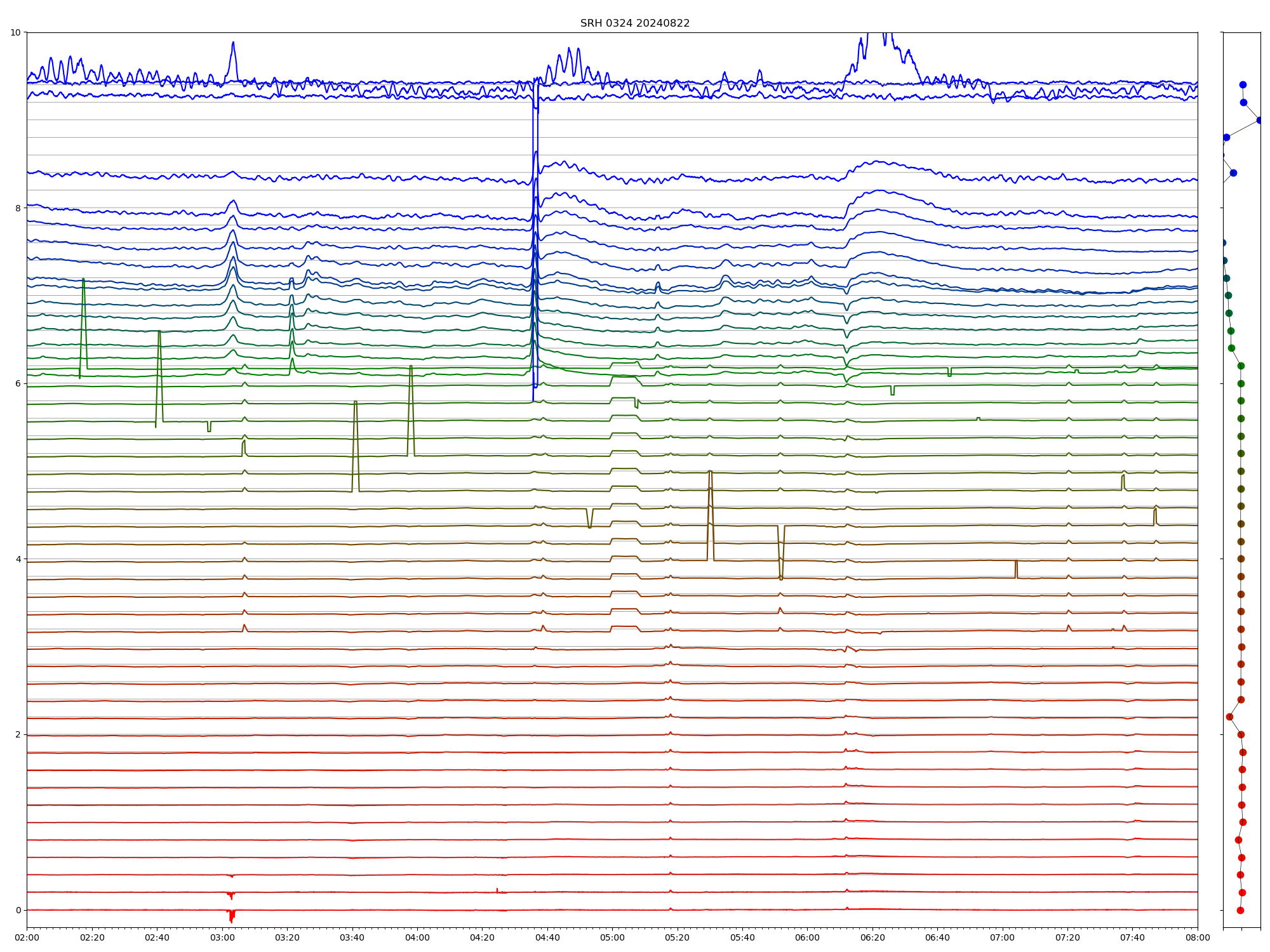Click the y-axis label 4

18,559
